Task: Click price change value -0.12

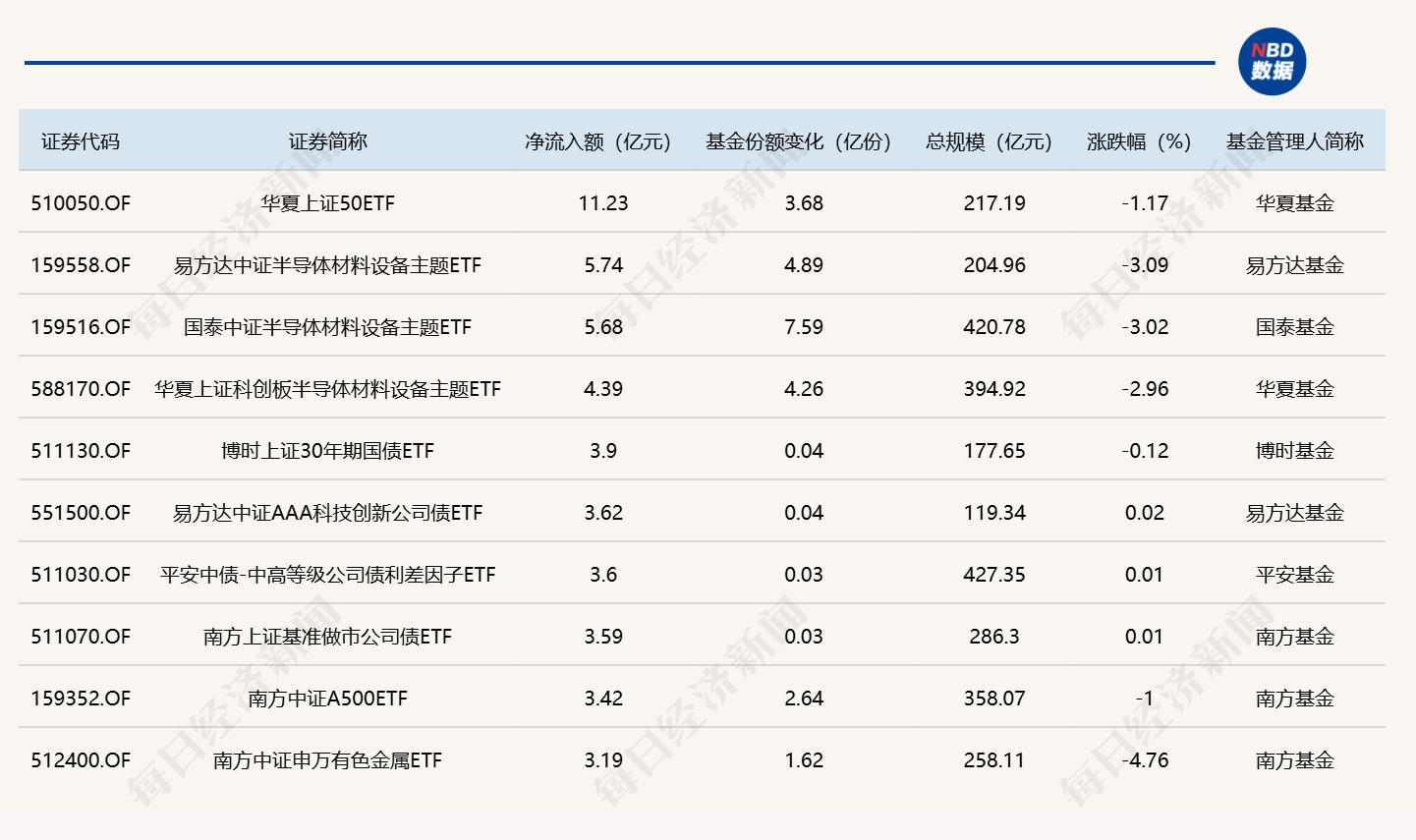Action: 1145,451
